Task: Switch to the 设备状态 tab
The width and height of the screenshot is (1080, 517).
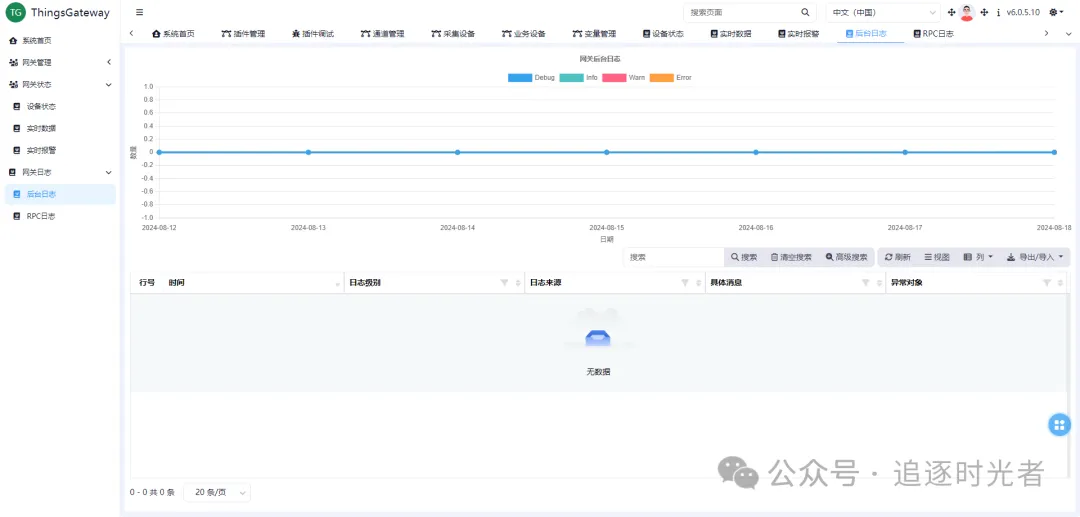Action: tap(663, 33)
